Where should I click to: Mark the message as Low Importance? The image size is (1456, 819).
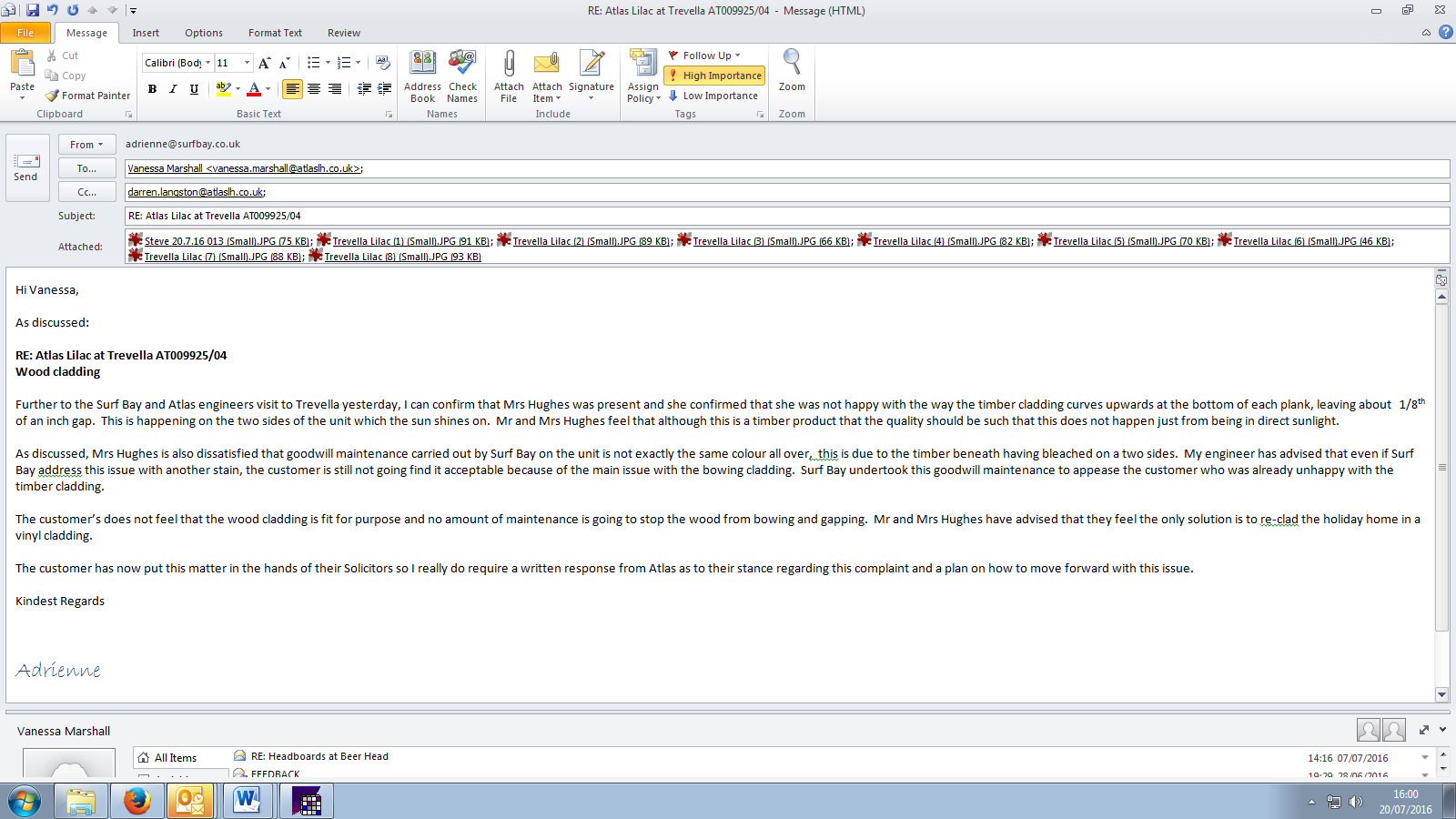713,96
